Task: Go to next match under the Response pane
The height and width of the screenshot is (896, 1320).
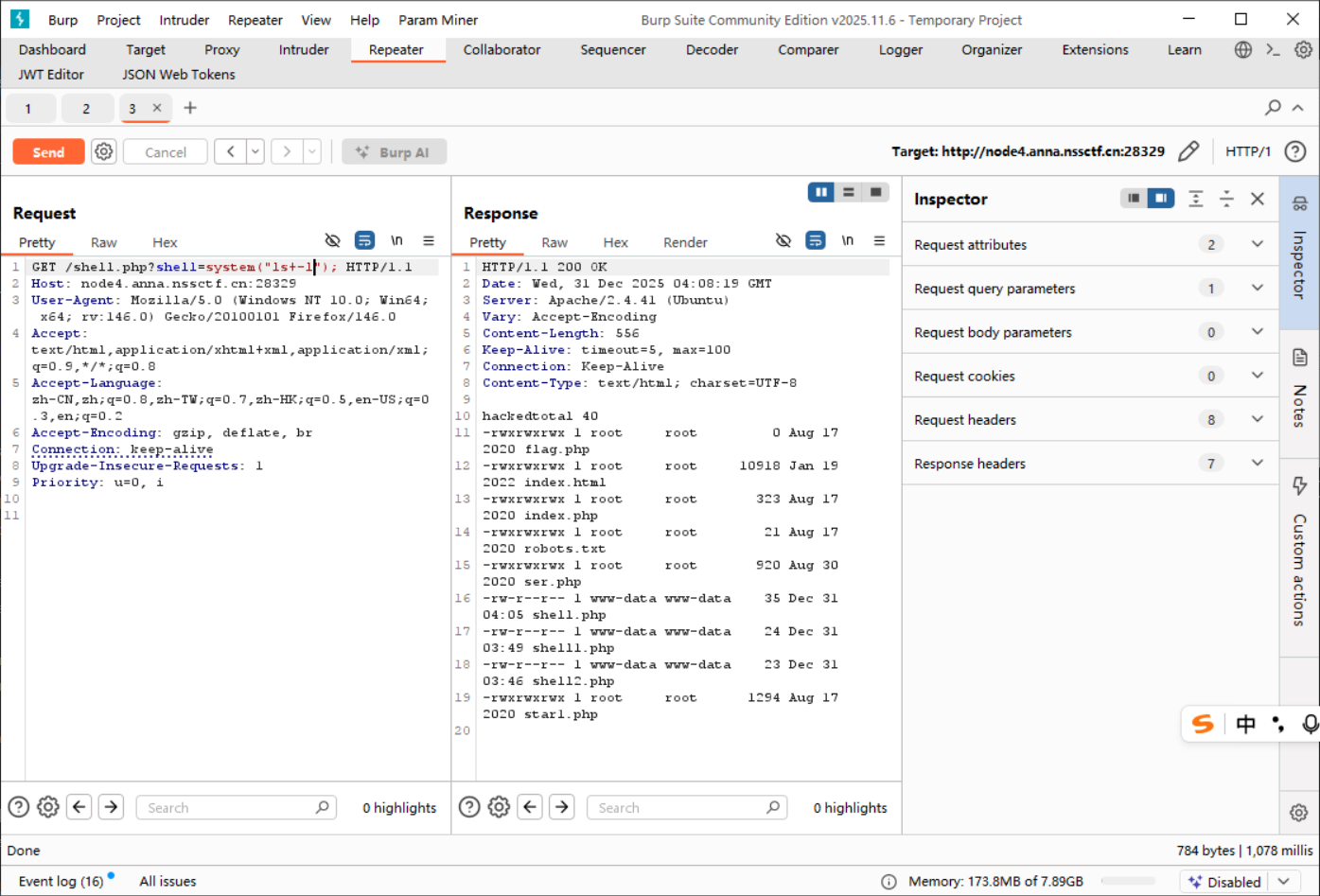Action: click(562, 807)
